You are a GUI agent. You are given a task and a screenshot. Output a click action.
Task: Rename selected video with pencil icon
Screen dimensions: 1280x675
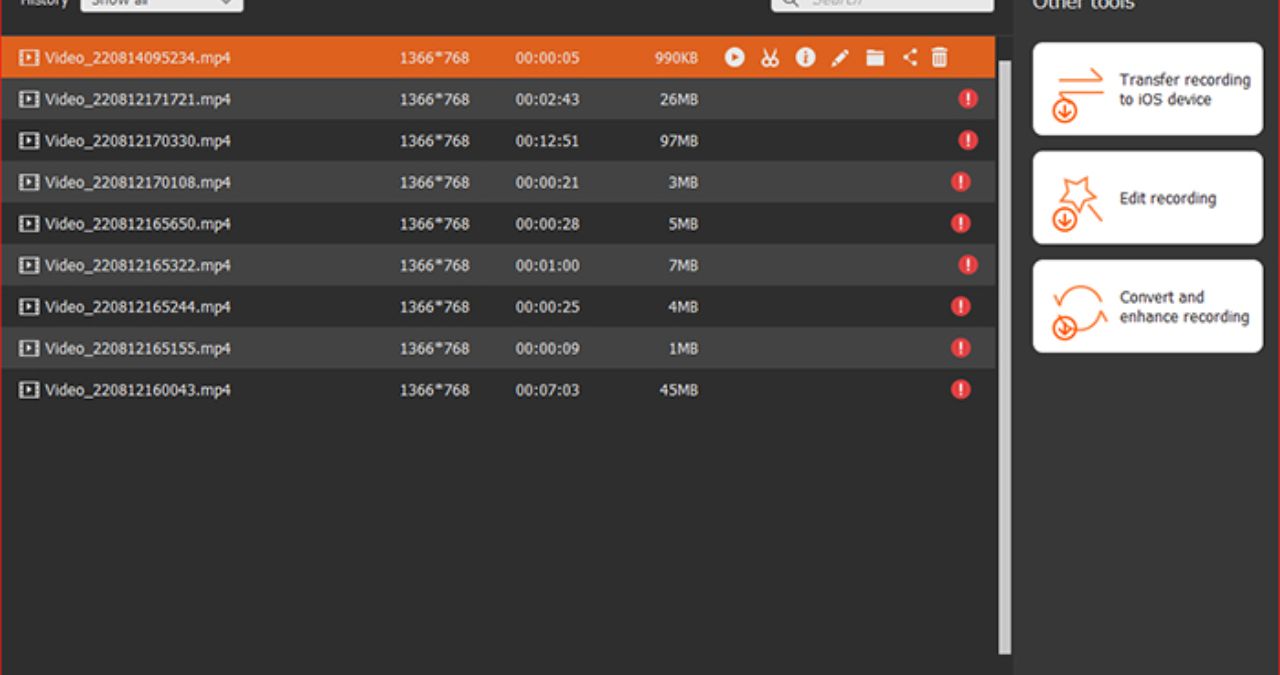point(840,58)
